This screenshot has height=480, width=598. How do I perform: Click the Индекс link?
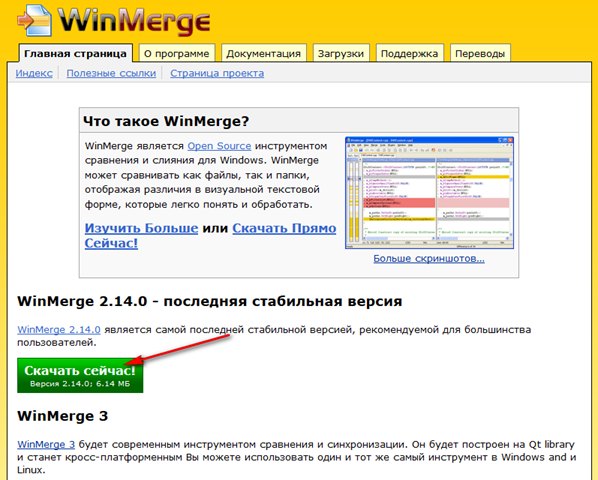point(34,73)
